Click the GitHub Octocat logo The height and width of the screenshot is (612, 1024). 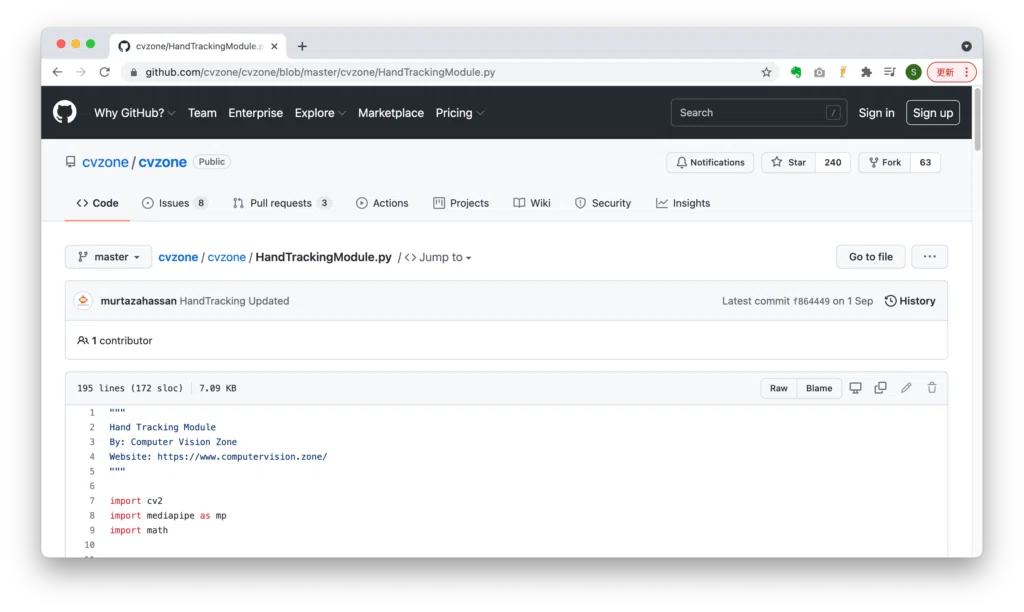[65, 112]
